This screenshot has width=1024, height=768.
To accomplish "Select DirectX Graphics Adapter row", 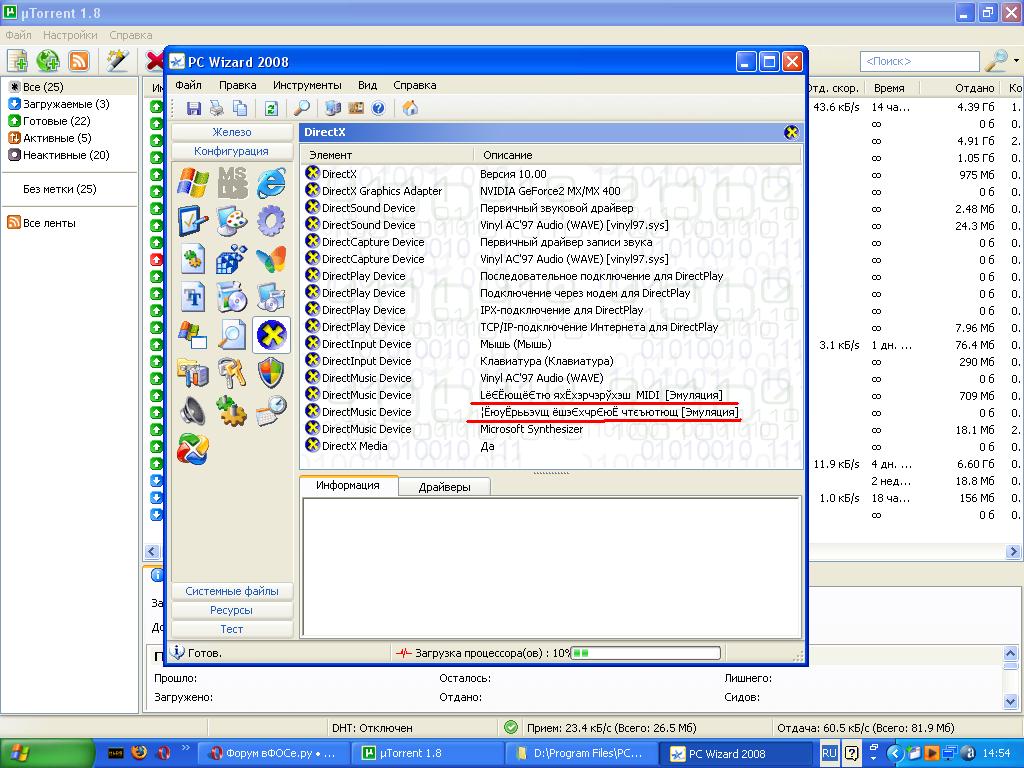I will [x=381, y=191].
